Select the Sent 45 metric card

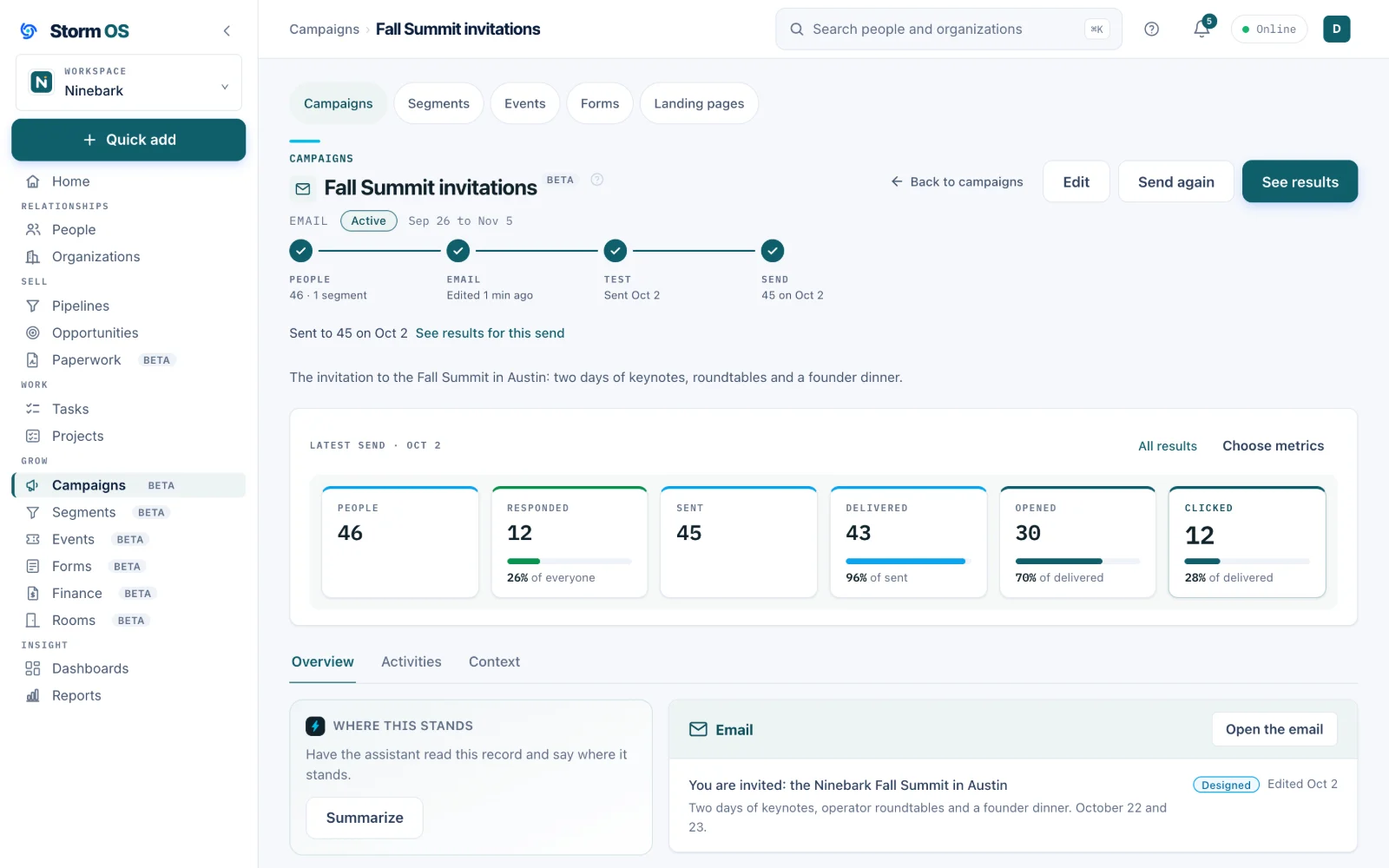click(x=739, y=542)
